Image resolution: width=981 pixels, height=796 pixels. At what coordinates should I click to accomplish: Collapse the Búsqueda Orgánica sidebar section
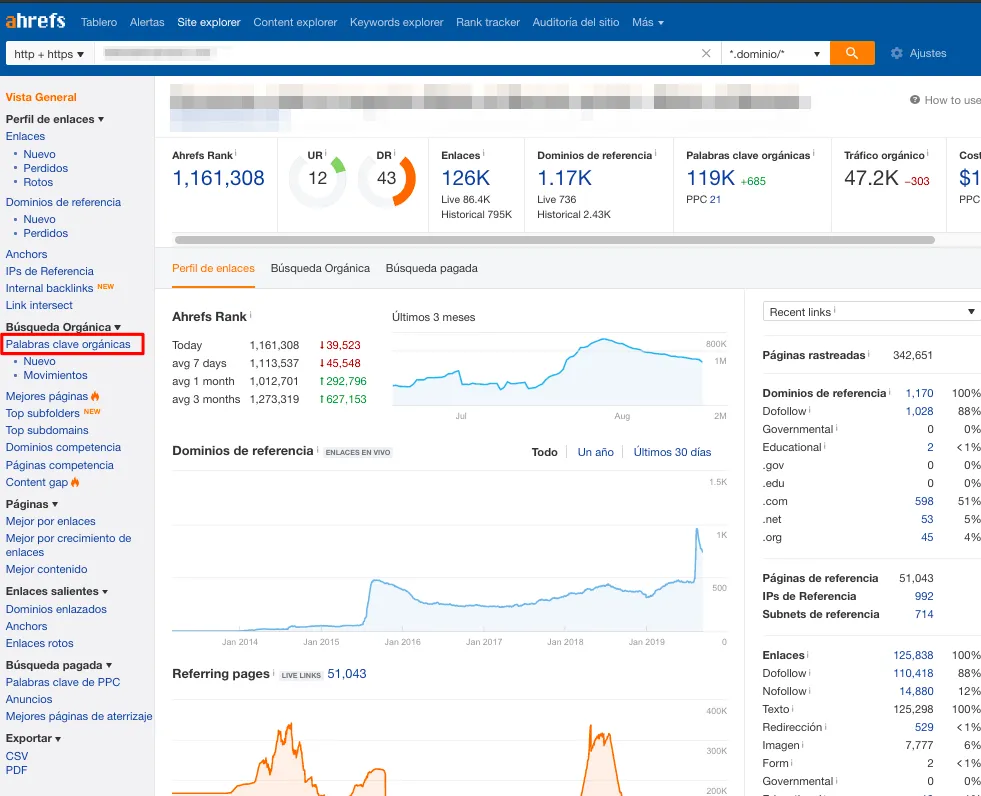click(x=63, y=327)
